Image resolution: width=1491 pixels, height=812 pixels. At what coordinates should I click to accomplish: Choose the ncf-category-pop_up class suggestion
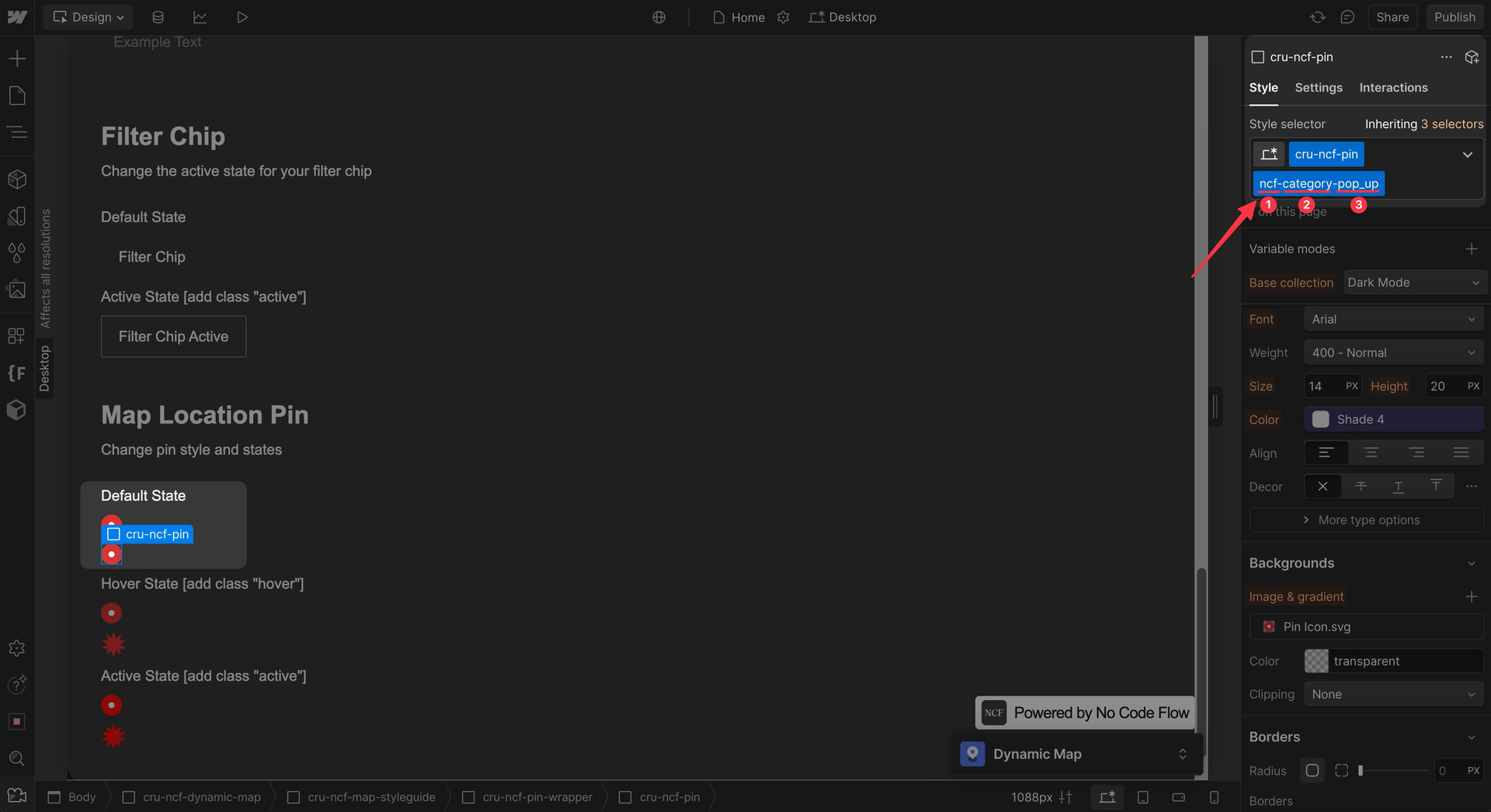1319,184
